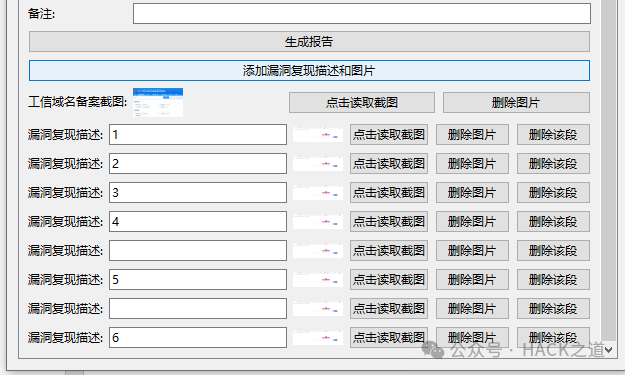Open the screenshot thumbnail in row 4
Image resolution: width=625 pixels, height=375 pixels.
(x=318, y=222)
